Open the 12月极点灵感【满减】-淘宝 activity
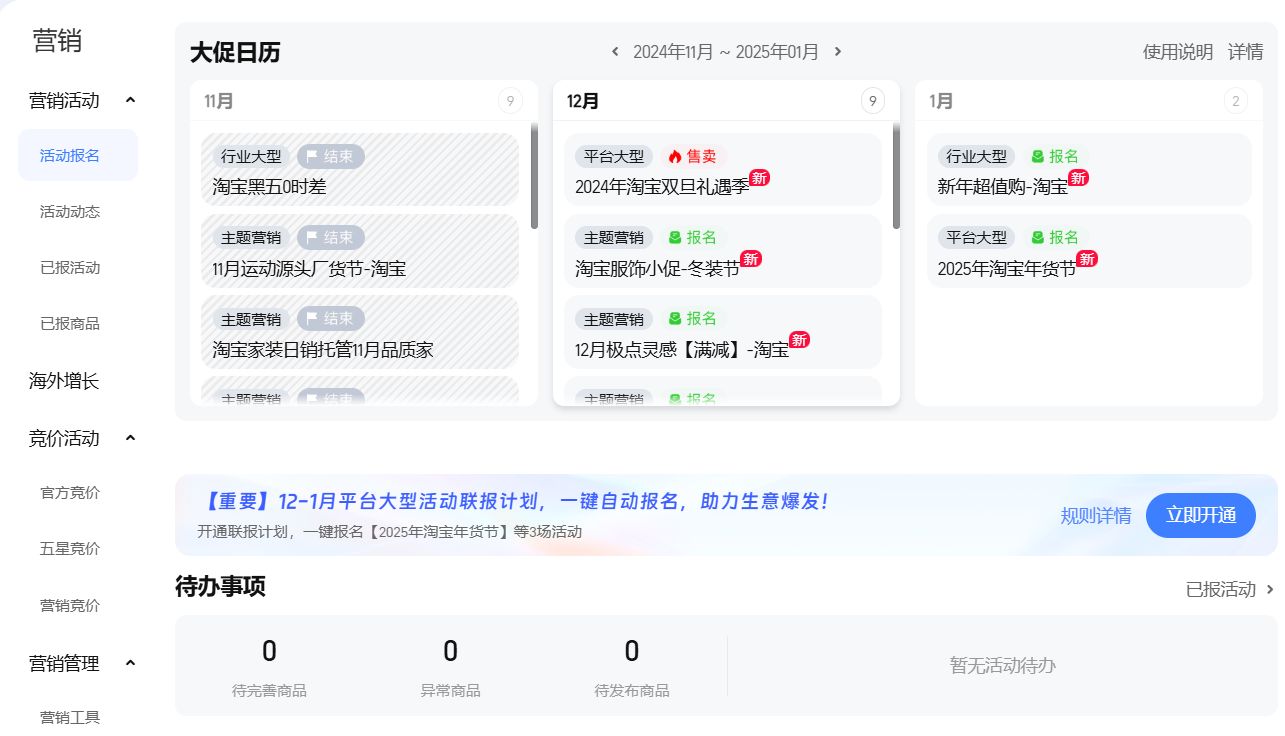Viewport: 1285px width, 736px height. pos(723,332)
